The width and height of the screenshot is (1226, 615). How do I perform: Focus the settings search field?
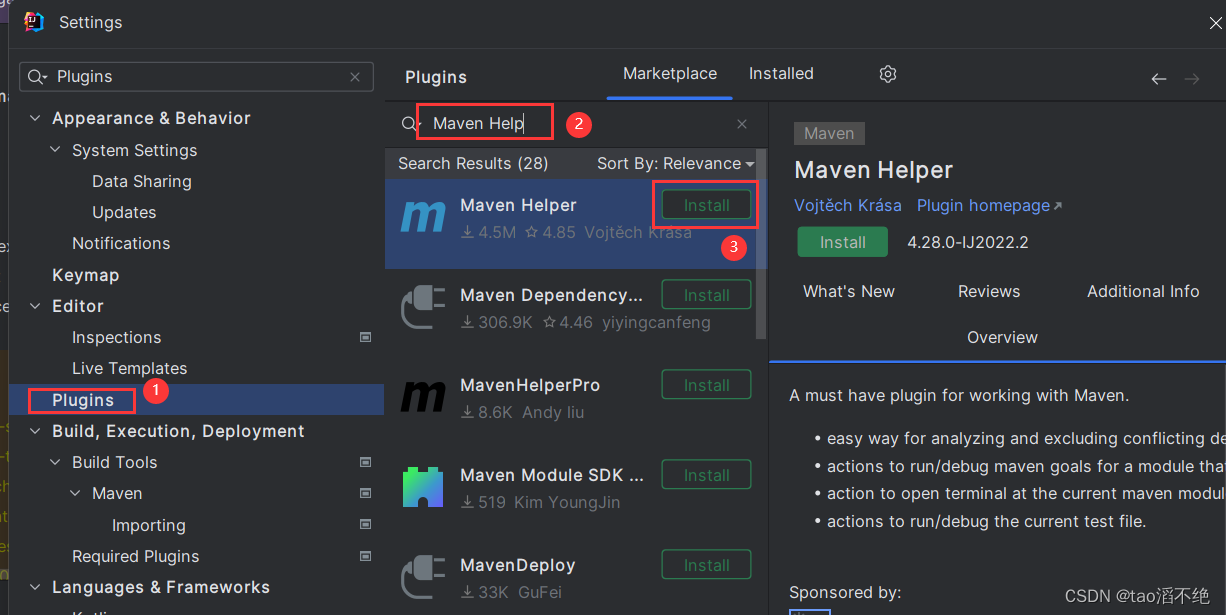pyautogui.click(x=197, y=77)
